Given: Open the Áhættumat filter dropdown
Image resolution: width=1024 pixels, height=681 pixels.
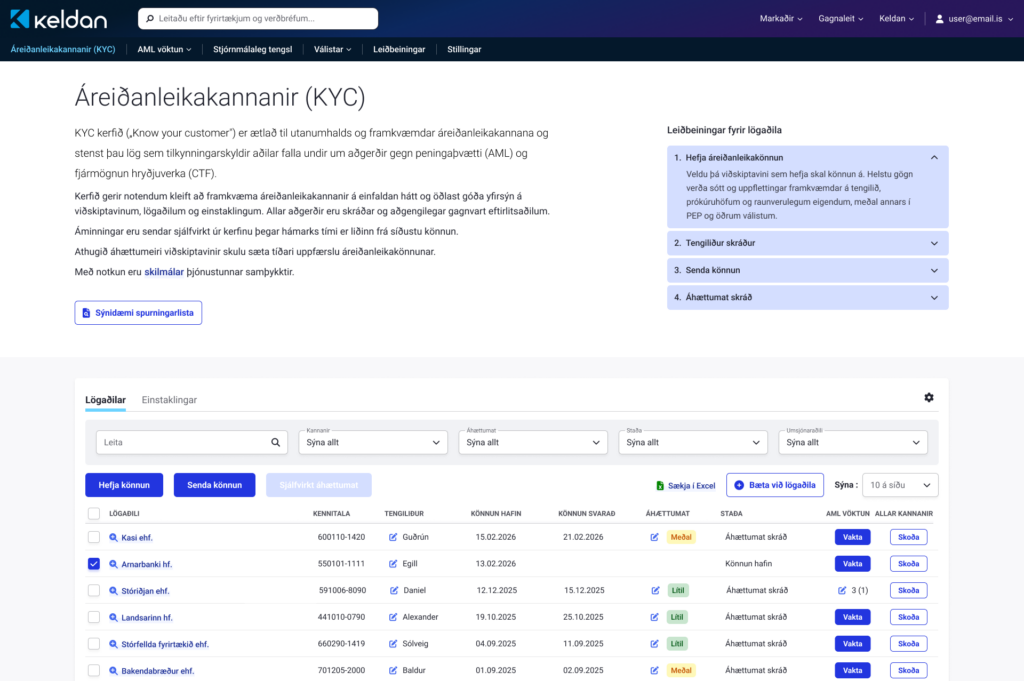Looking at the screenshot, I should point(533,442).
